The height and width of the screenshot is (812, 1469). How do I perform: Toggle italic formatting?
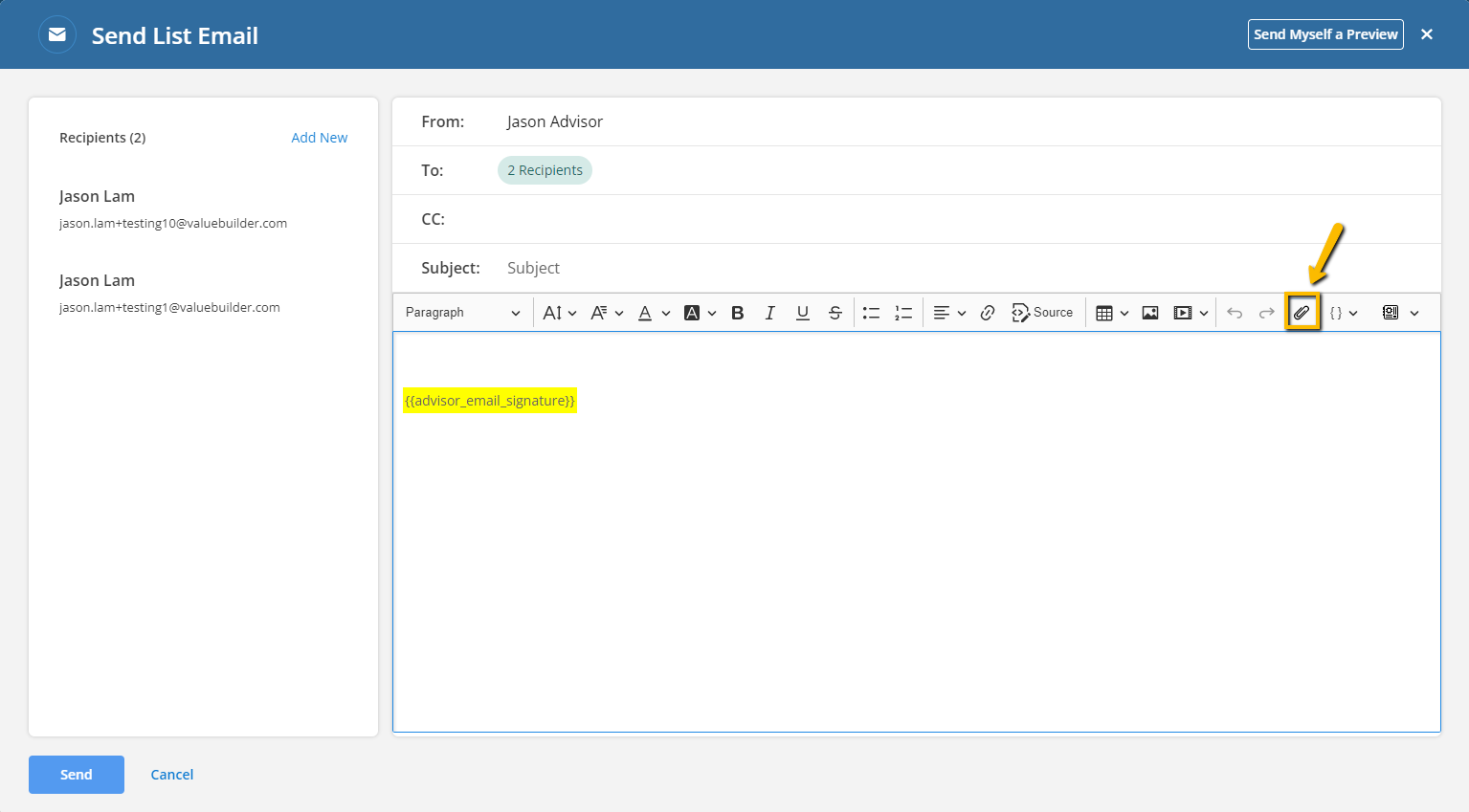pos(769,313)
